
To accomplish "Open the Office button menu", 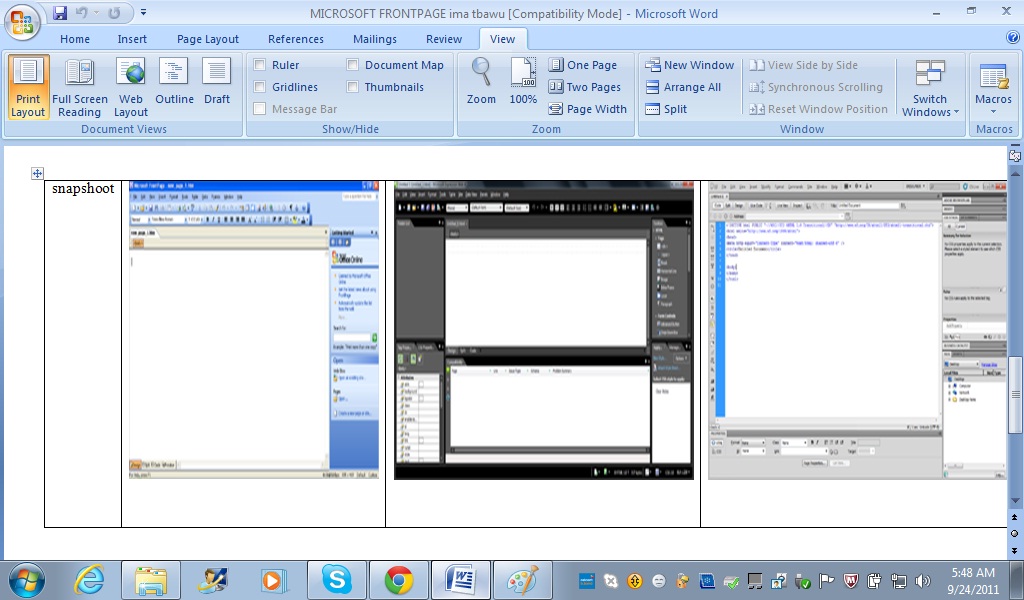I will point(22,23).
